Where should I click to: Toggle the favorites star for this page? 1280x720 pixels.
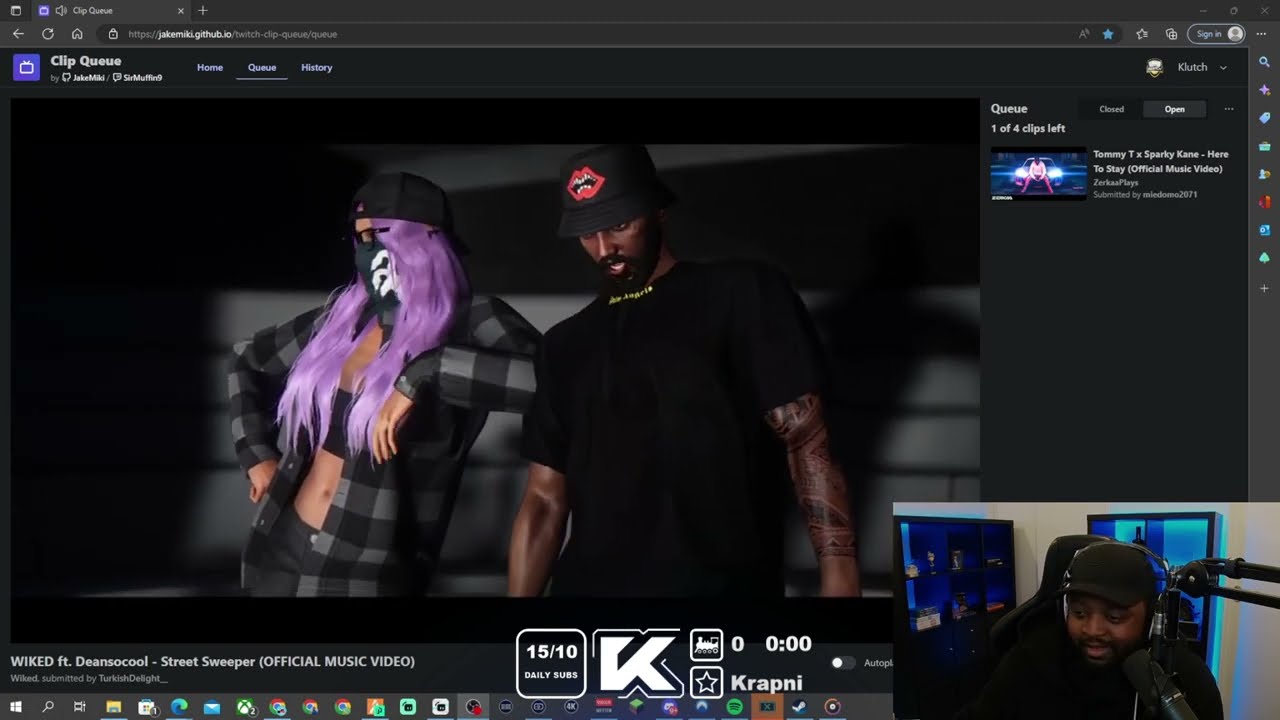[x=1108, y=34]
